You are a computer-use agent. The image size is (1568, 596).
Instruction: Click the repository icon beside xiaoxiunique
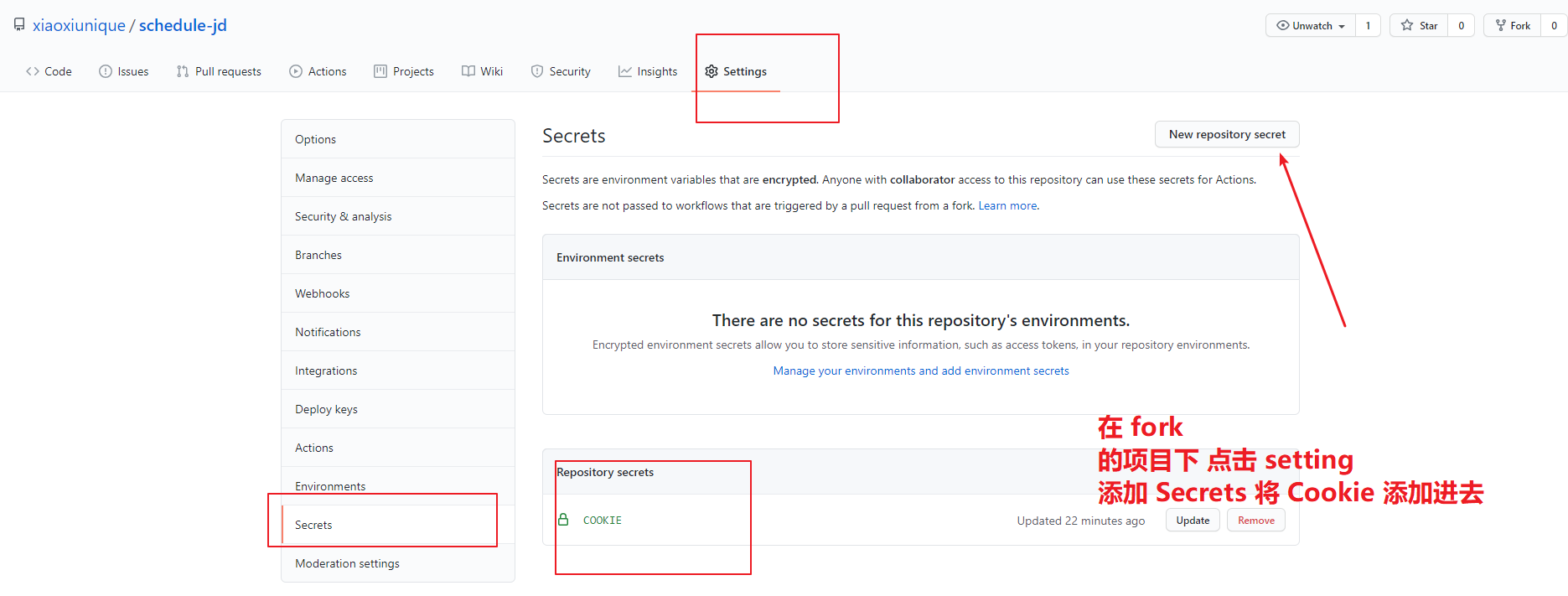(x=19, y=25)
